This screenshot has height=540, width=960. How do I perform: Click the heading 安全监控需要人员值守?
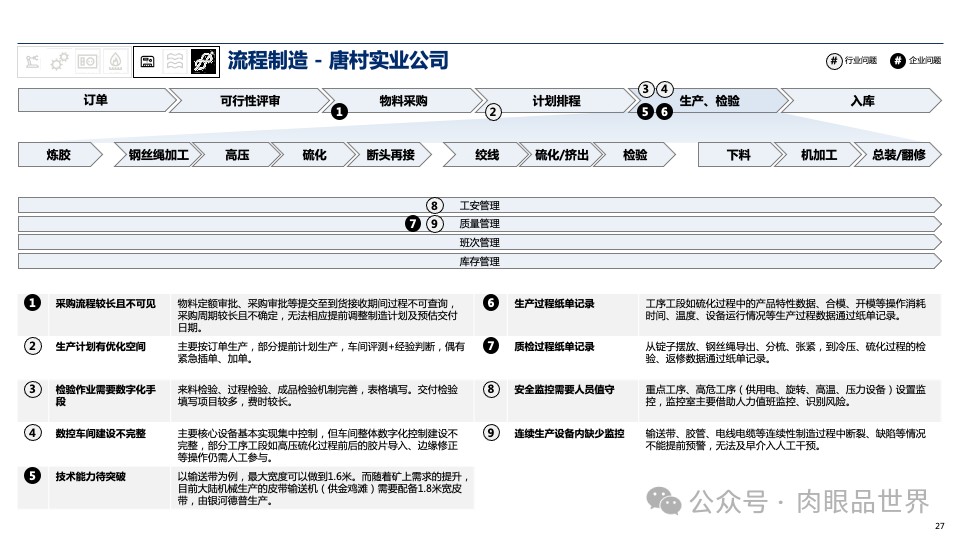point(564,389)
